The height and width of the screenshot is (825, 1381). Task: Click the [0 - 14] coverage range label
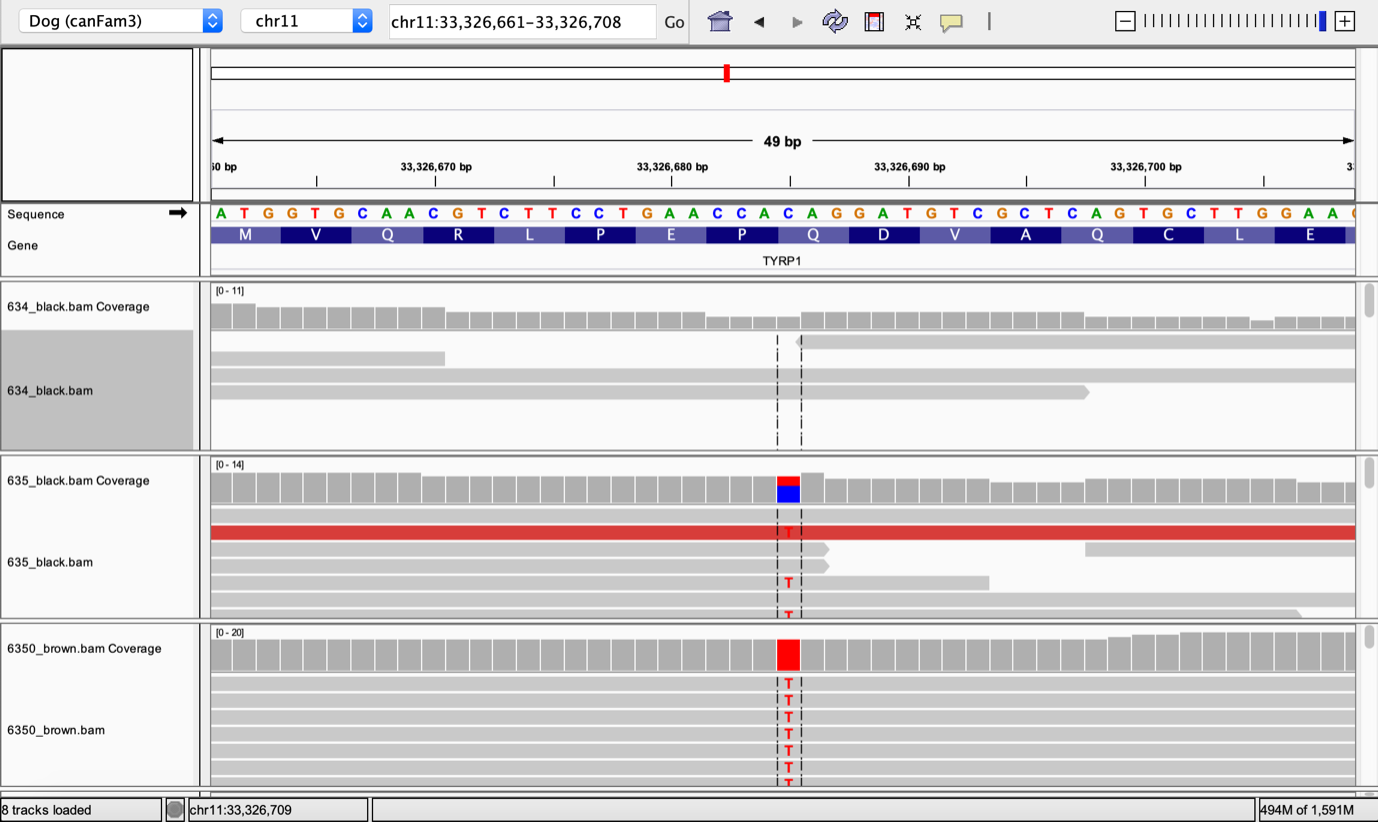[229, 465]
